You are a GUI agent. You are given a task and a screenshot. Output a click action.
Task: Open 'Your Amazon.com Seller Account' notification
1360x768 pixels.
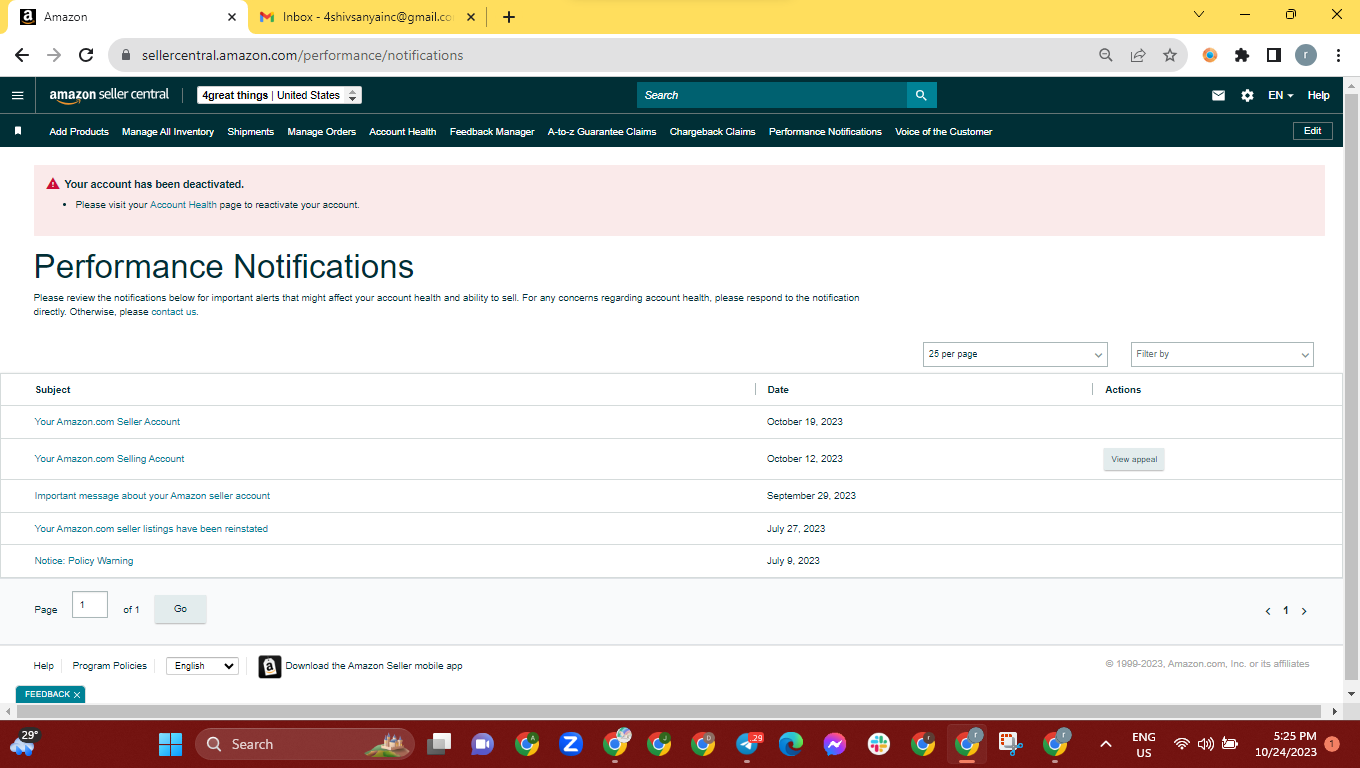(107, 422)
